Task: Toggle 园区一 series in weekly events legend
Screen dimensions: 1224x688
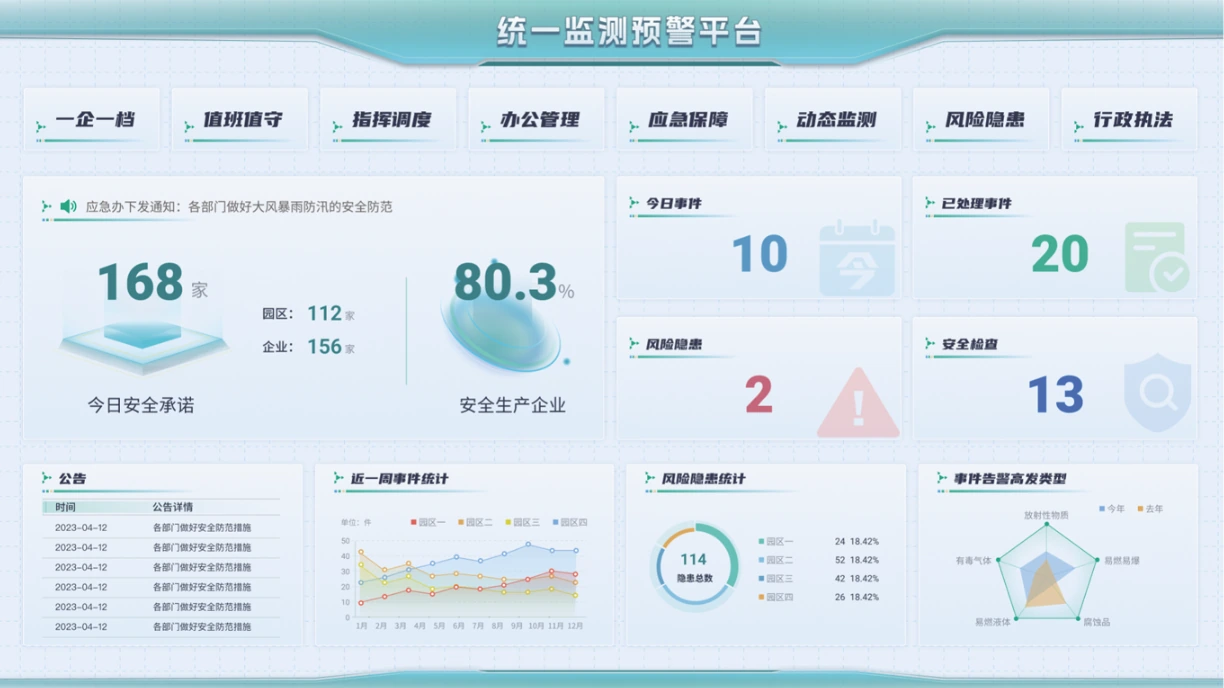Action: (428, 522)
